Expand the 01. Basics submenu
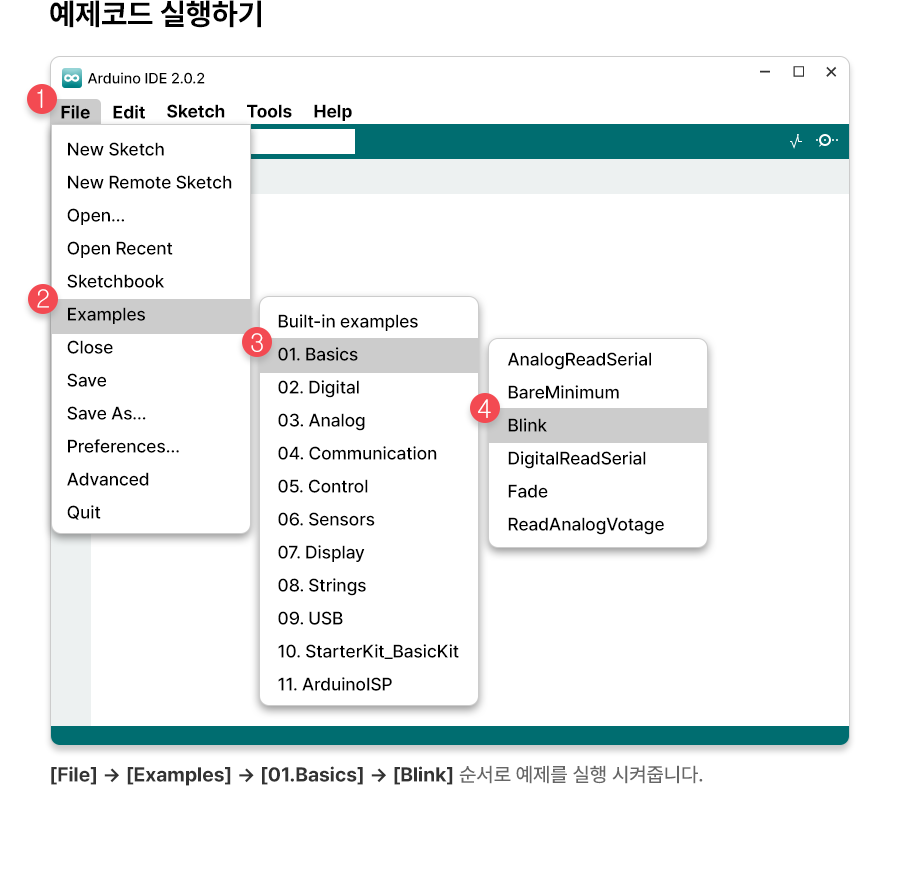This screenshot has height=885, width=900. 318,355
